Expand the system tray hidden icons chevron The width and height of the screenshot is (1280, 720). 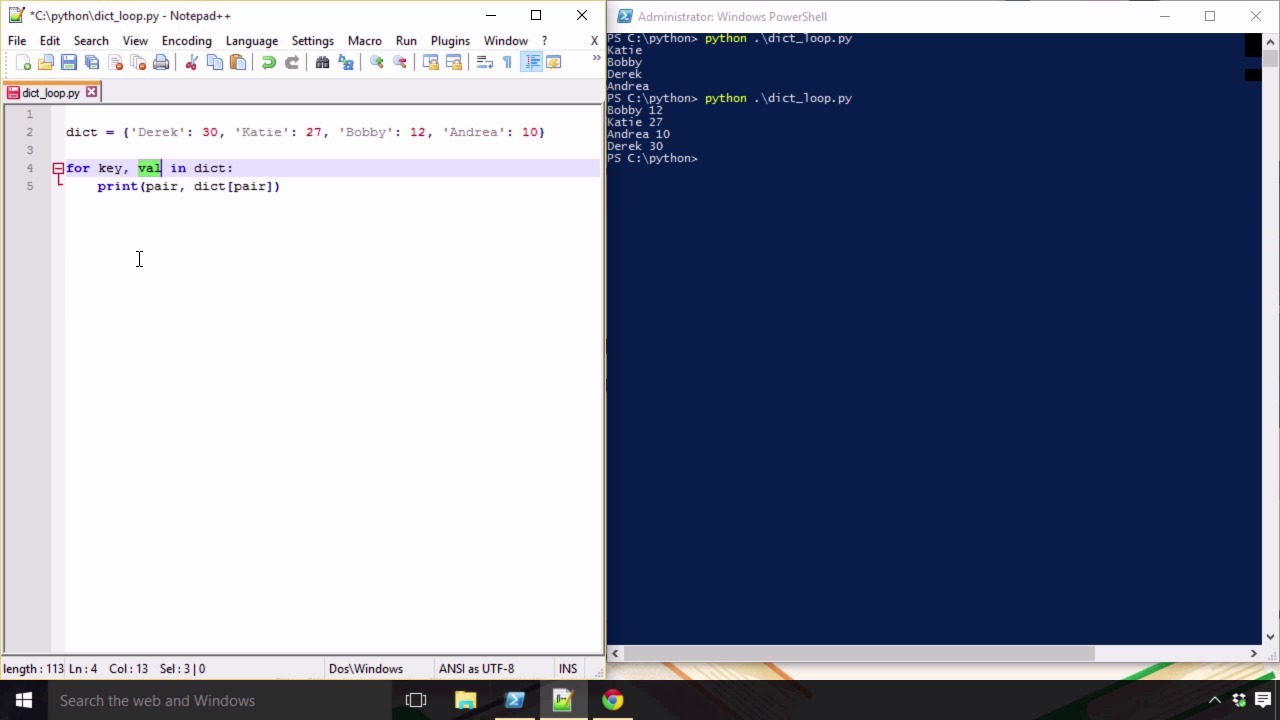tap(1215, 700)
